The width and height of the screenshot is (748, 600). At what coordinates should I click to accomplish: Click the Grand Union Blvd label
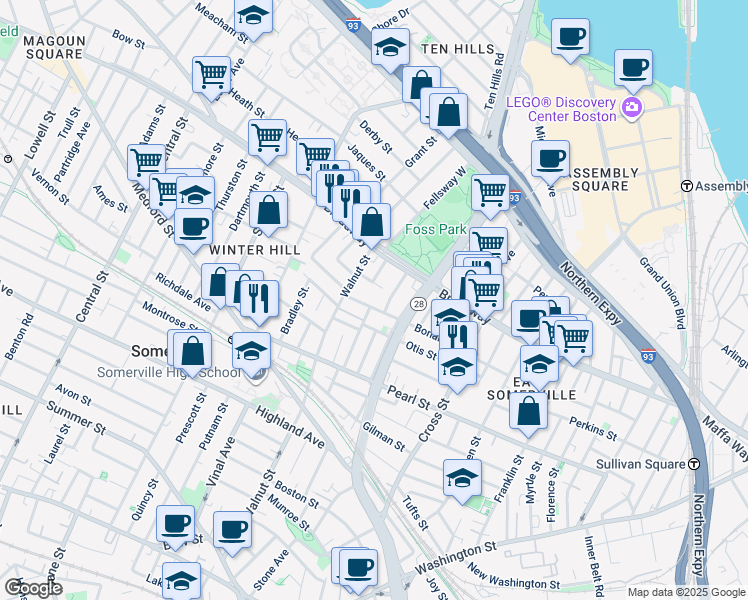point(664,293)
